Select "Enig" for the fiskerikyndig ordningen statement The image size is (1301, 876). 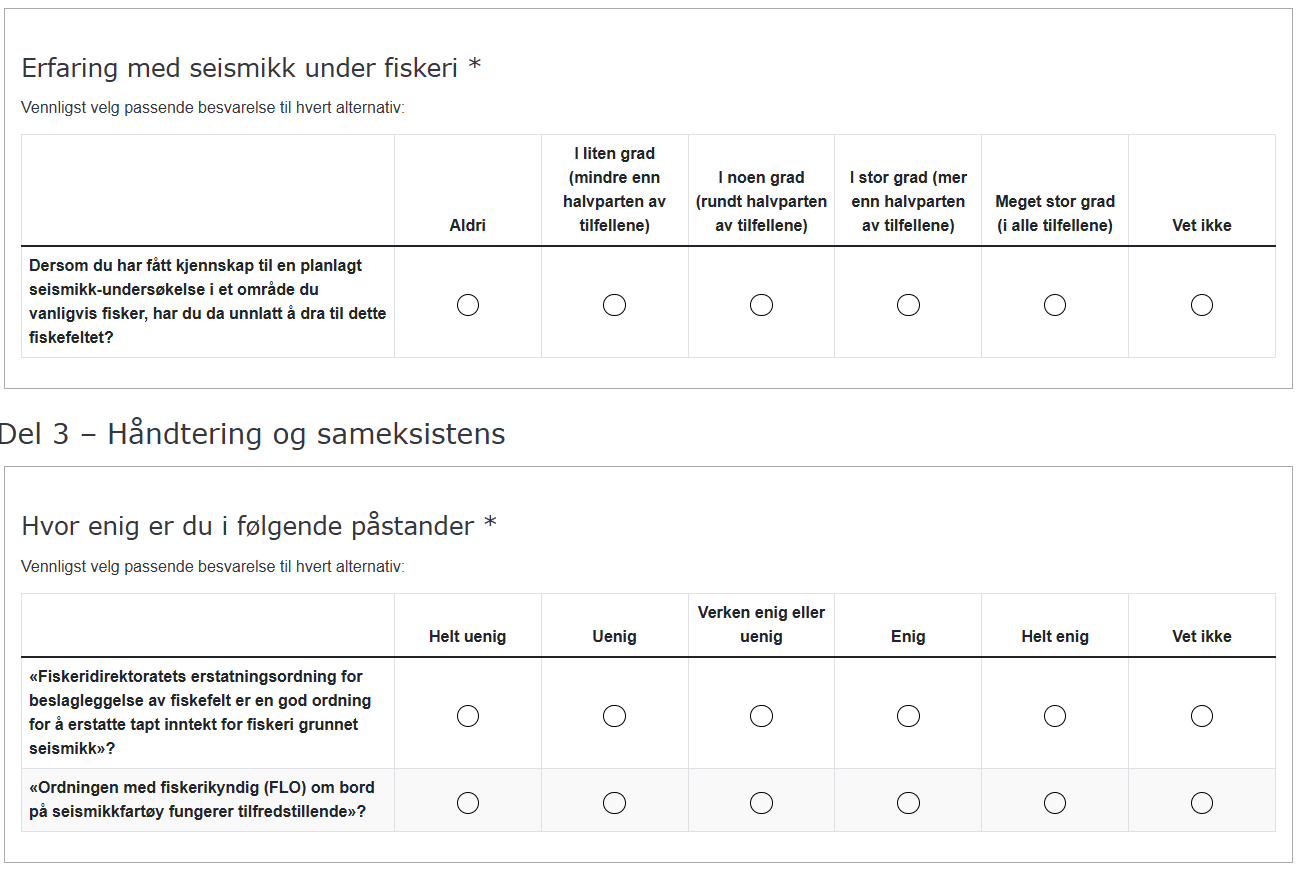[908, 801]
